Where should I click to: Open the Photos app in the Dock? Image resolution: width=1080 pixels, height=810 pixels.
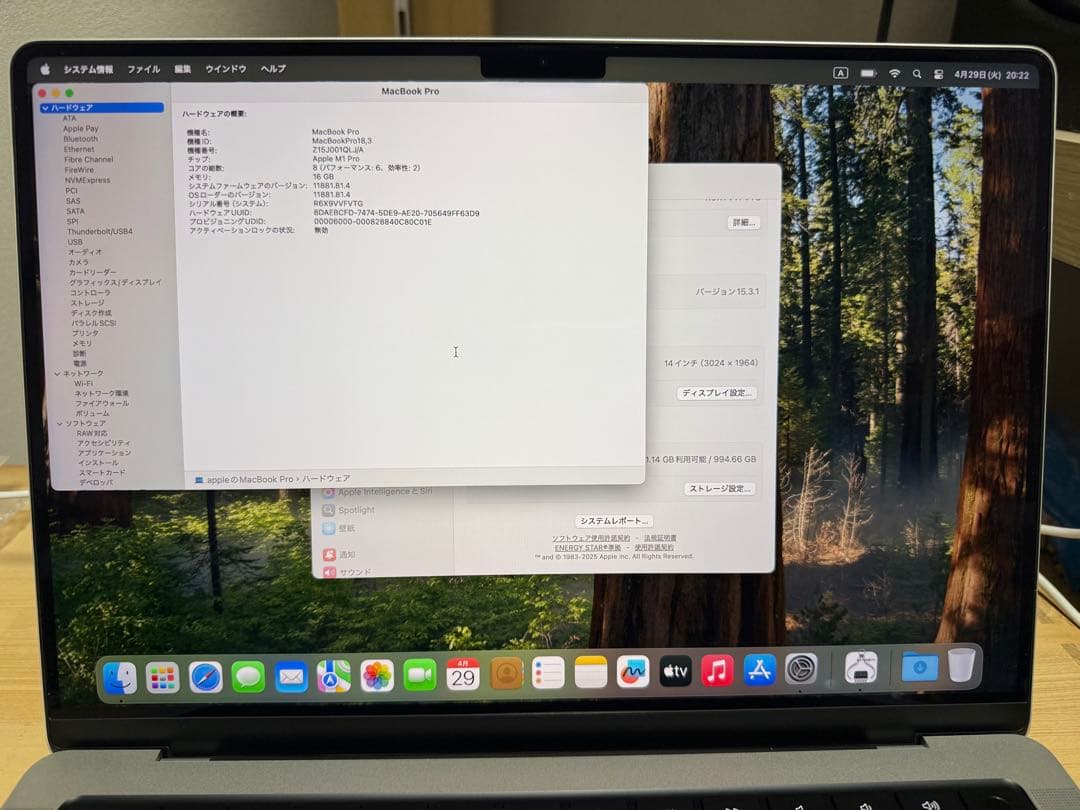coord(377,675)
